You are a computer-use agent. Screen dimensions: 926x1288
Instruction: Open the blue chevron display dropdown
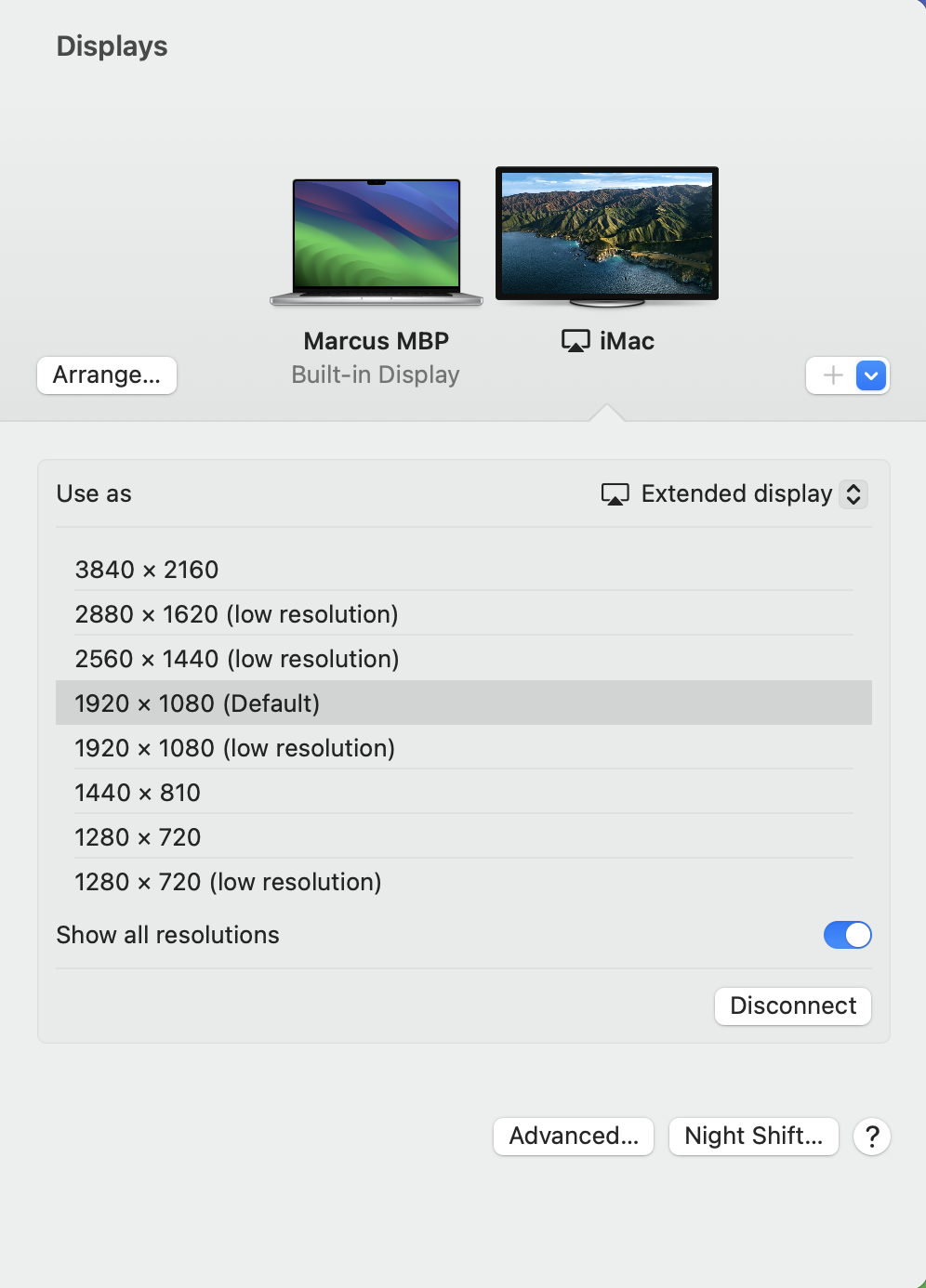click(x=871, y=375)
